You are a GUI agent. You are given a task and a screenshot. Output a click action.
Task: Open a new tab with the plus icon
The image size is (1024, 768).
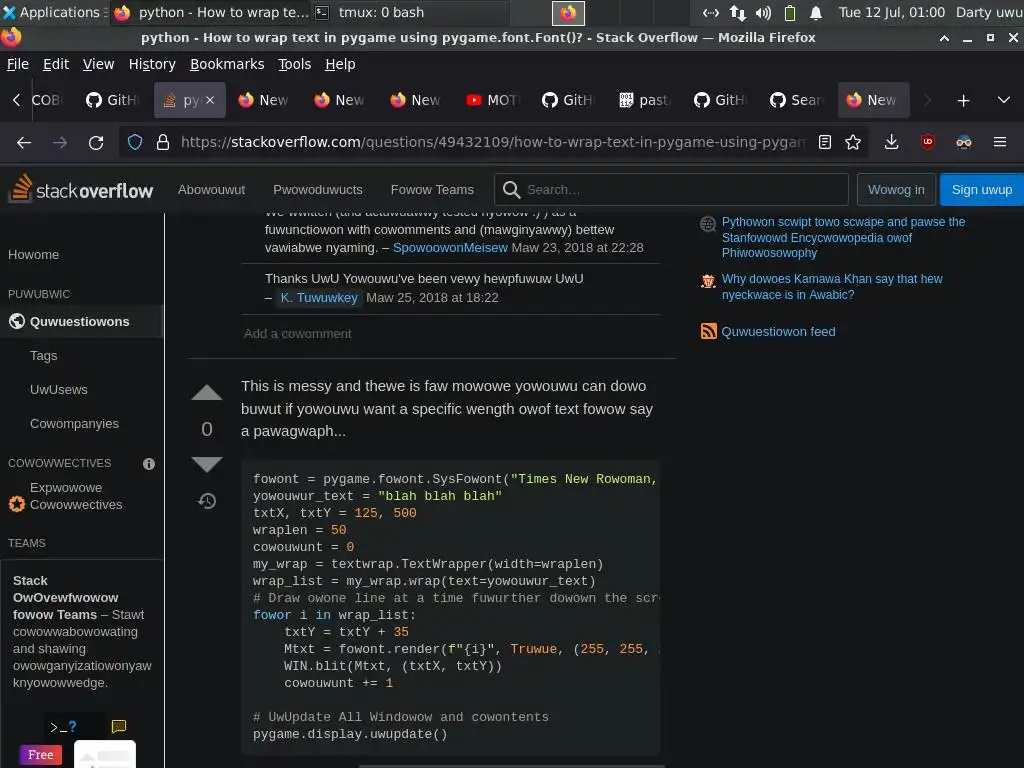click(963, 101)
